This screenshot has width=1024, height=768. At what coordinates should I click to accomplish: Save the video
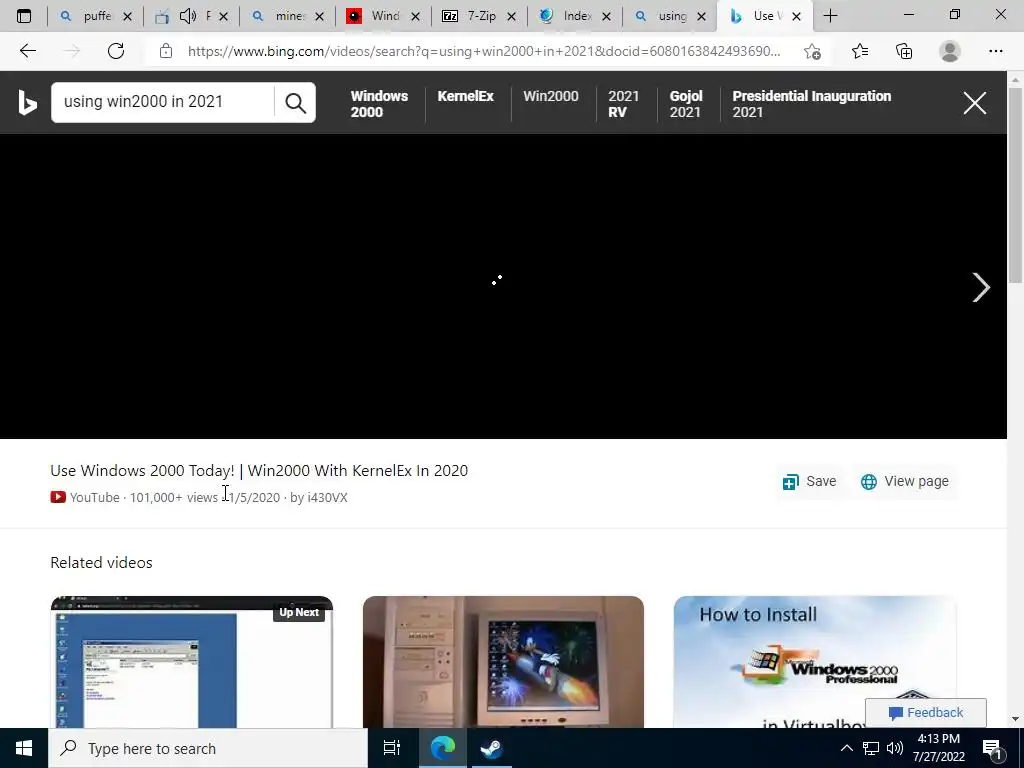(x=809, y=481)
